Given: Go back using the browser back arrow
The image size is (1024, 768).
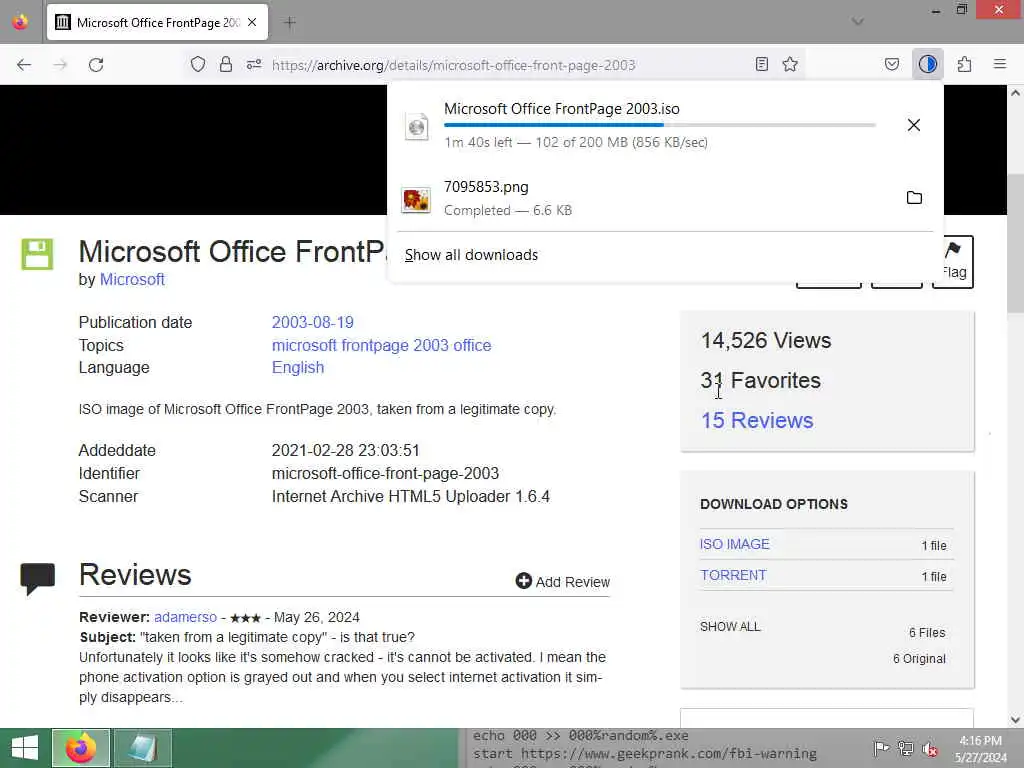Looking at the screenshot, I should [x=24, y=65].
